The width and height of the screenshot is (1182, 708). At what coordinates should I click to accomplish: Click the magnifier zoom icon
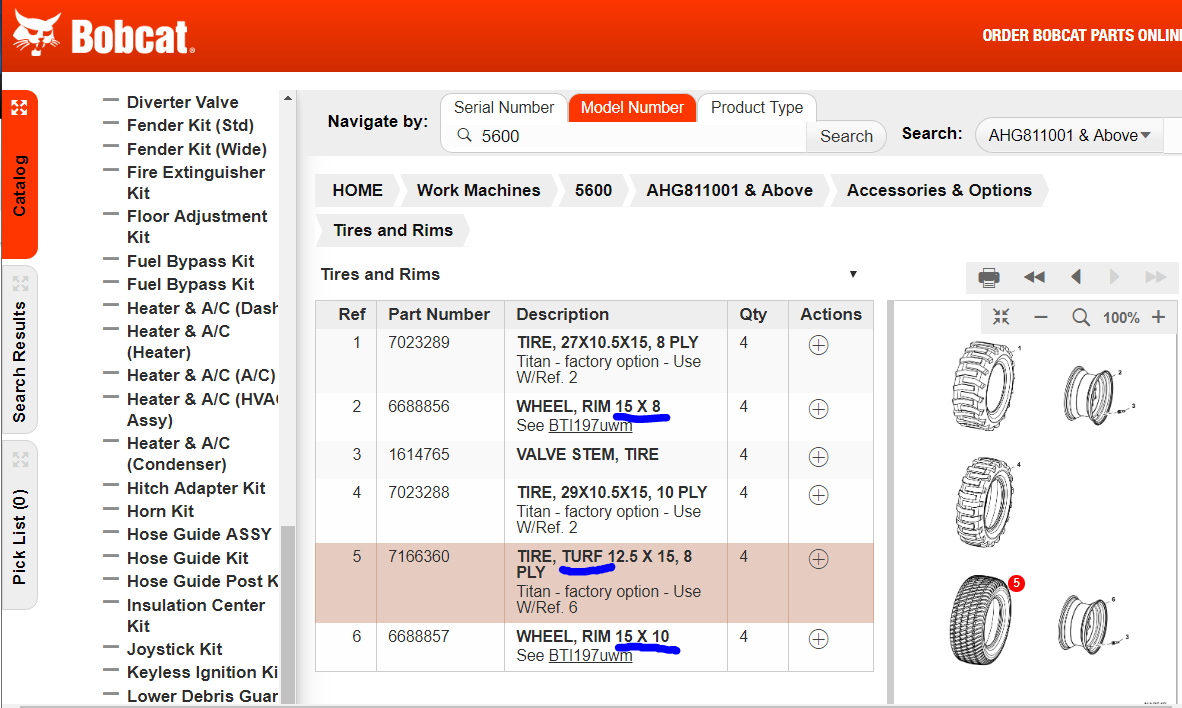[x=1081, y=317]
